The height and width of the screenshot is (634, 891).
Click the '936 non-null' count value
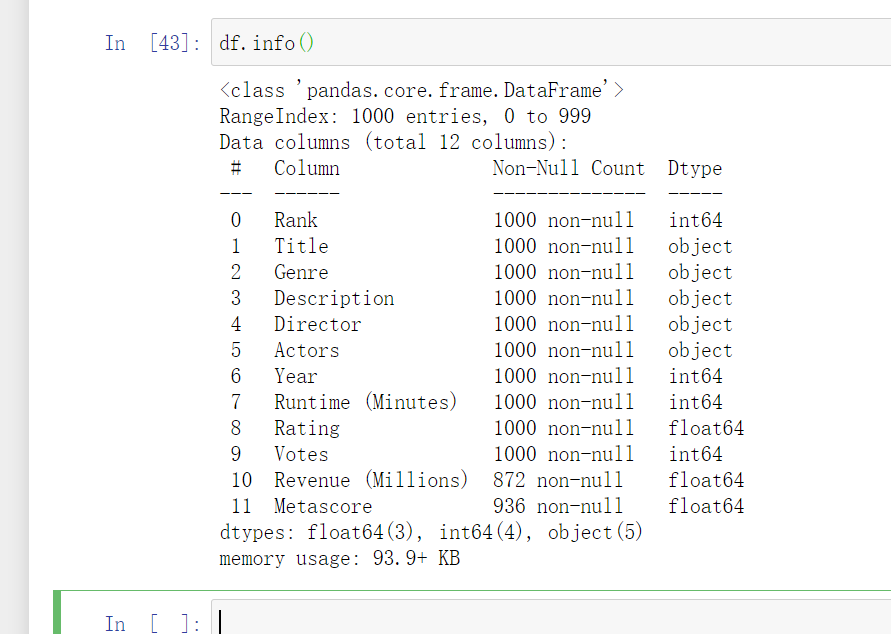point(557,507)
